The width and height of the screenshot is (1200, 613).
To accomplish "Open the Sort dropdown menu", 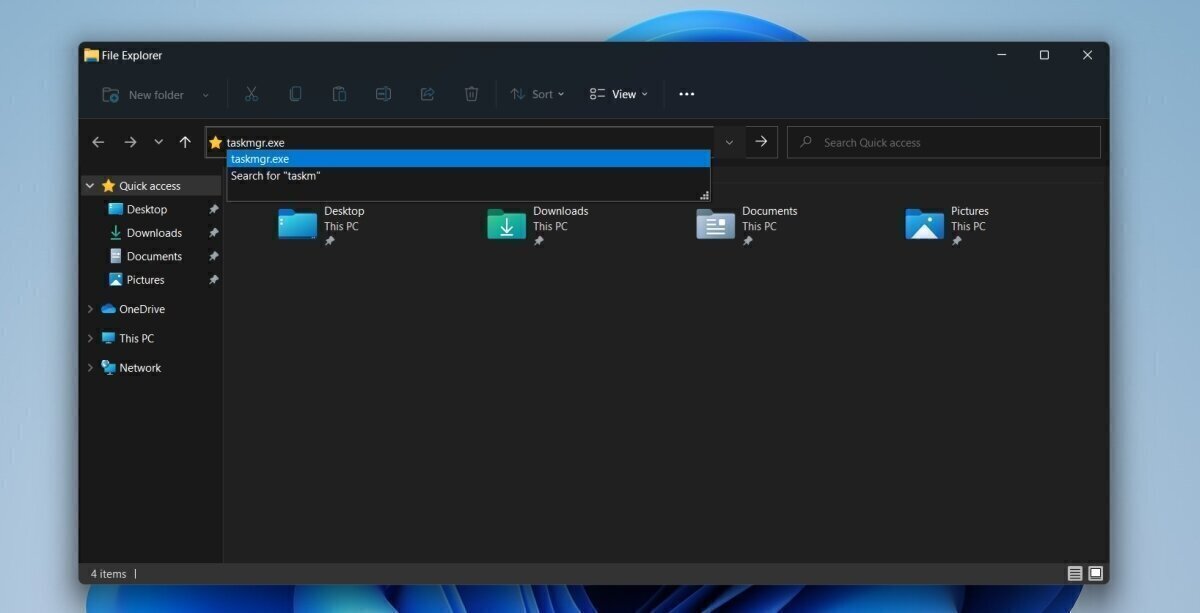I will click(538, 94).
